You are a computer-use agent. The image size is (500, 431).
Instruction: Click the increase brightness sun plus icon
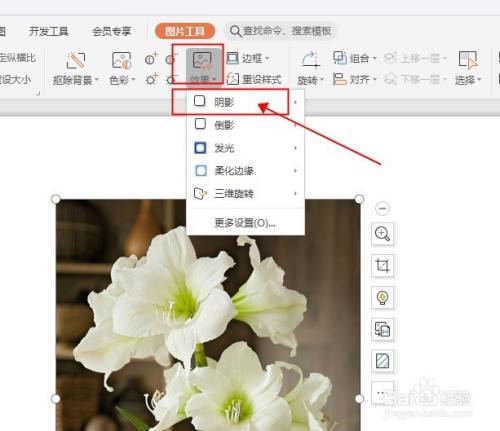[151, 80]
